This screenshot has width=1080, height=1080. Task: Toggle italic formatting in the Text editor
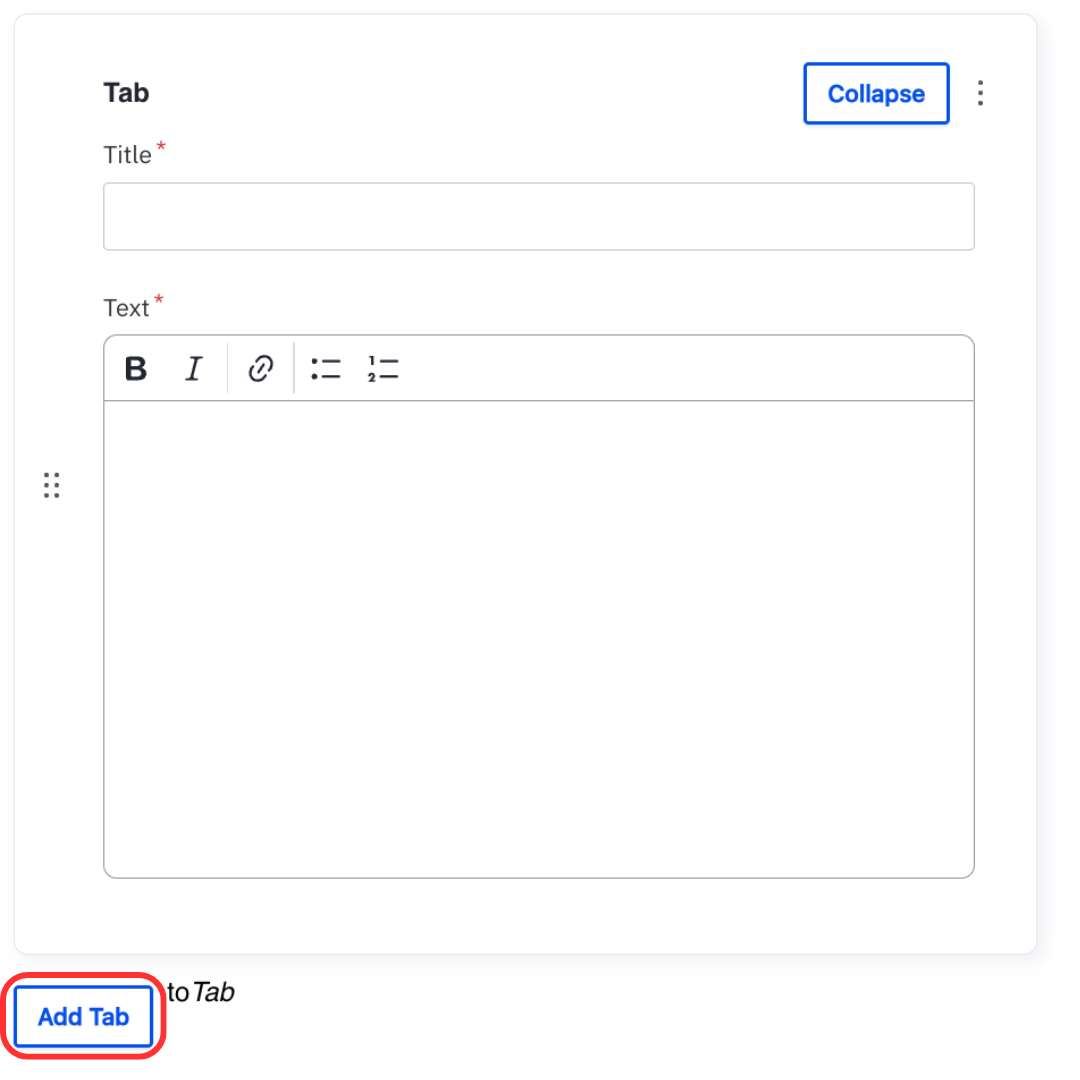[x=193, y=369]
